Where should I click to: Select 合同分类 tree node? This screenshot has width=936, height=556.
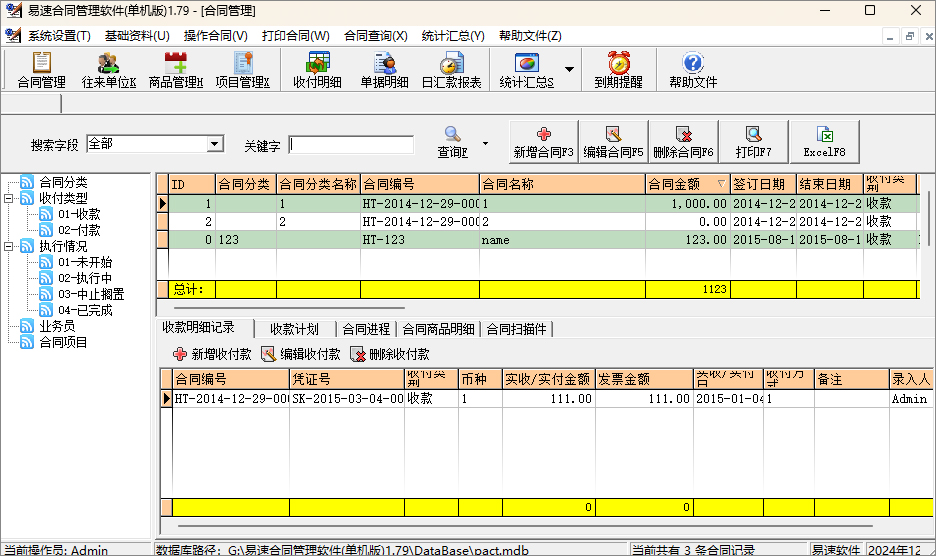(x=63, y=182)
